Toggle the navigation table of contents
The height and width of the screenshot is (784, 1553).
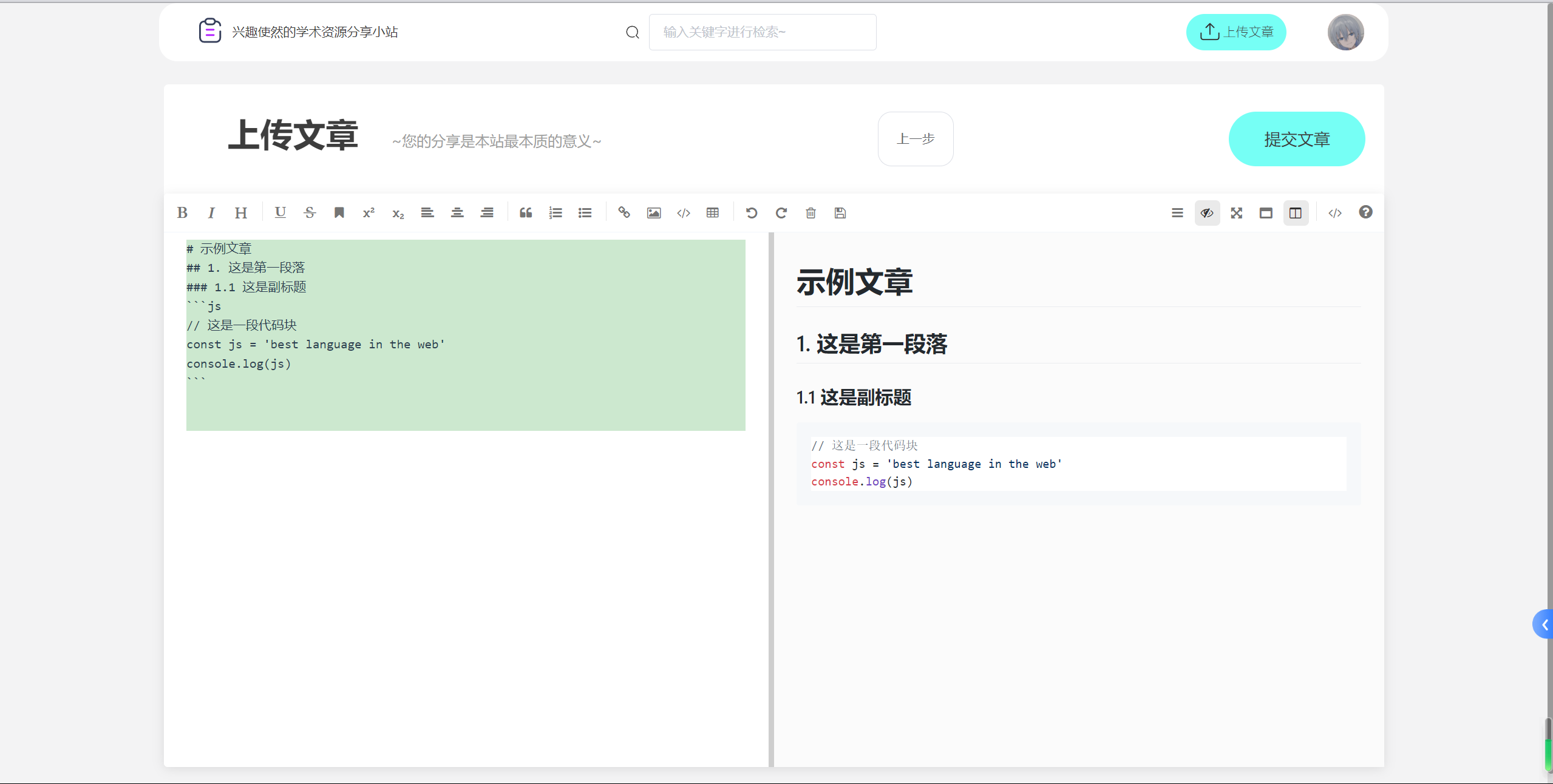1177,213
